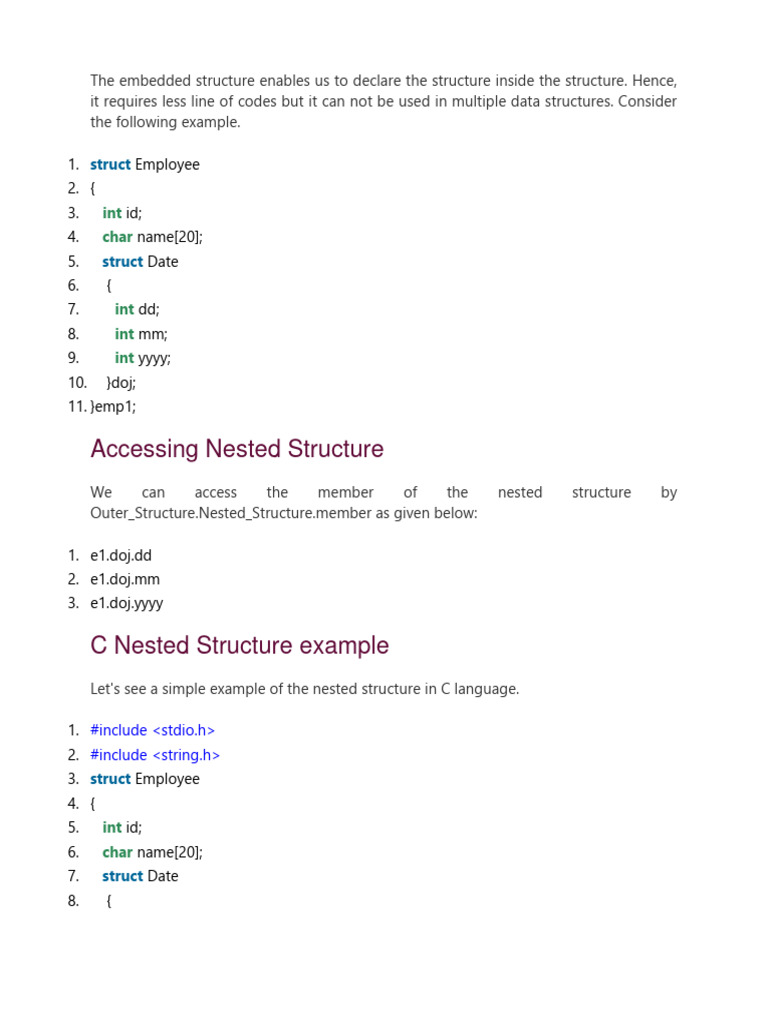Click the "int dd;" code line

point(137,310)
